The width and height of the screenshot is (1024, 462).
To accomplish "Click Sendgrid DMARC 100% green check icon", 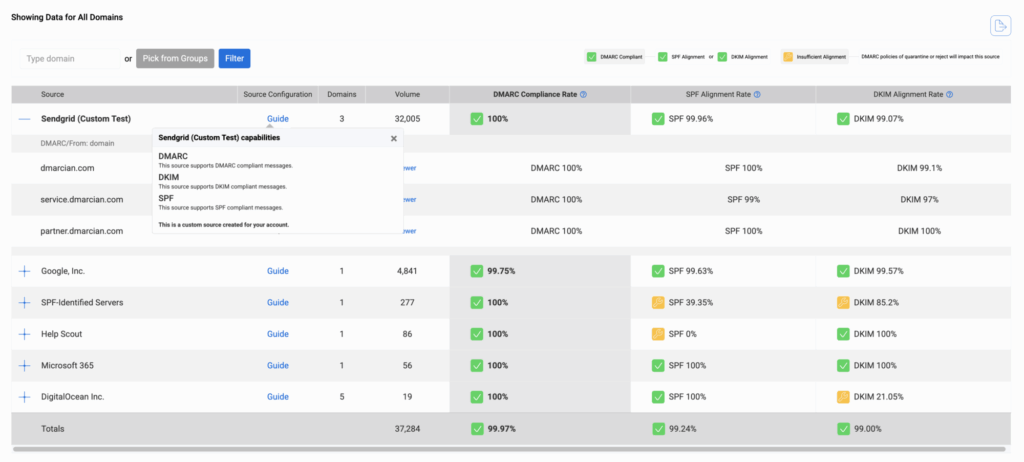I will point(477,119).
